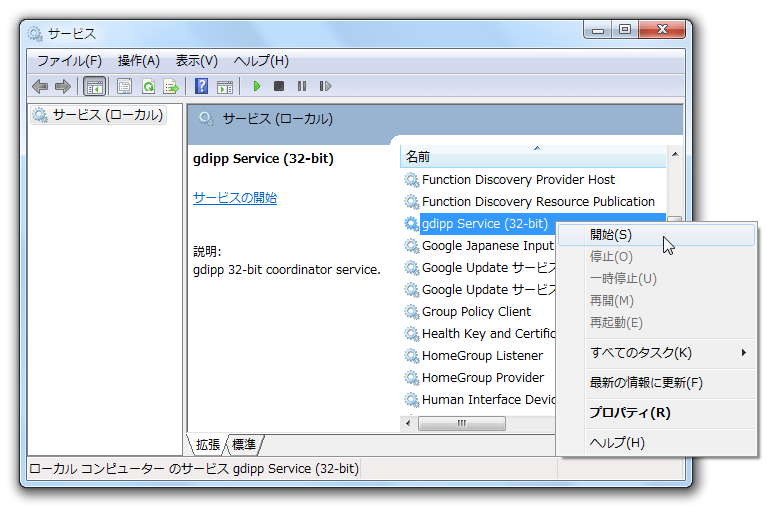Choose プロパティ(R) in the context menu
This screenshot has height=509, width=767.
[656, 413]
